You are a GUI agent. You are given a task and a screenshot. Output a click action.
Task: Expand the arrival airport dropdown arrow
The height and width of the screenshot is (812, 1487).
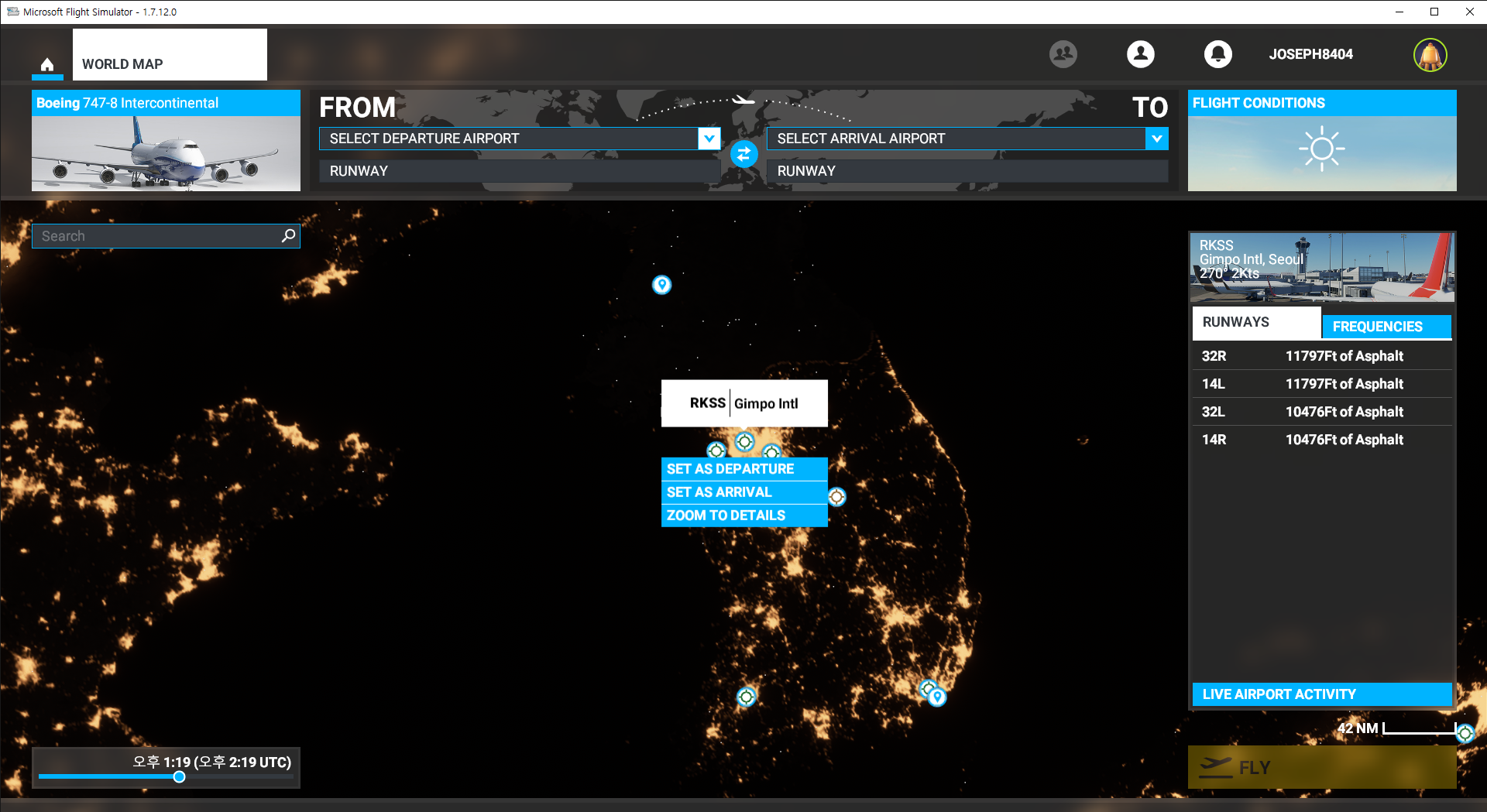pyautogui.click(x=1156, y=139)
